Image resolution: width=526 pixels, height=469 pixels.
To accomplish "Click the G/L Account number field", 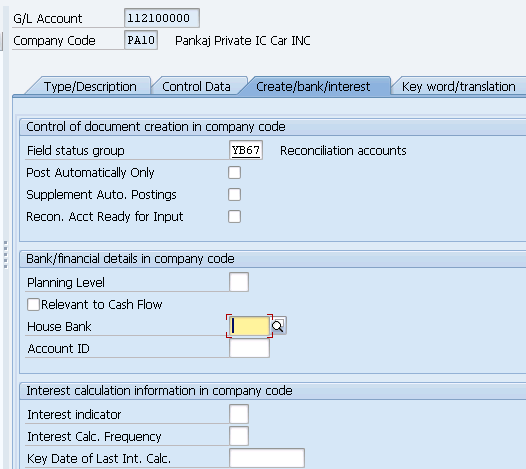I will (x=162, y=18).
